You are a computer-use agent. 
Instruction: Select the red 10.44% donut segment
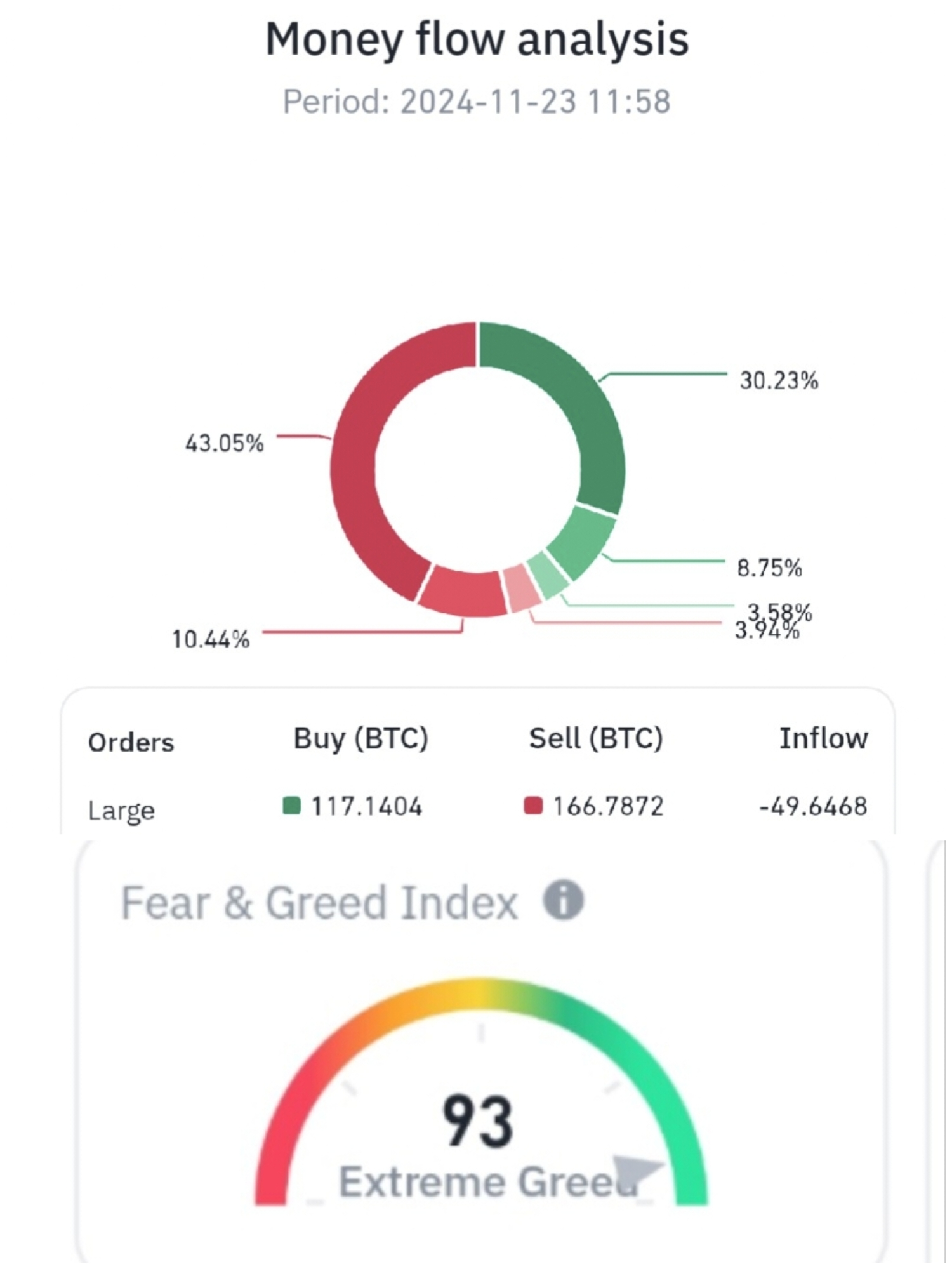[x=461, y=593]
